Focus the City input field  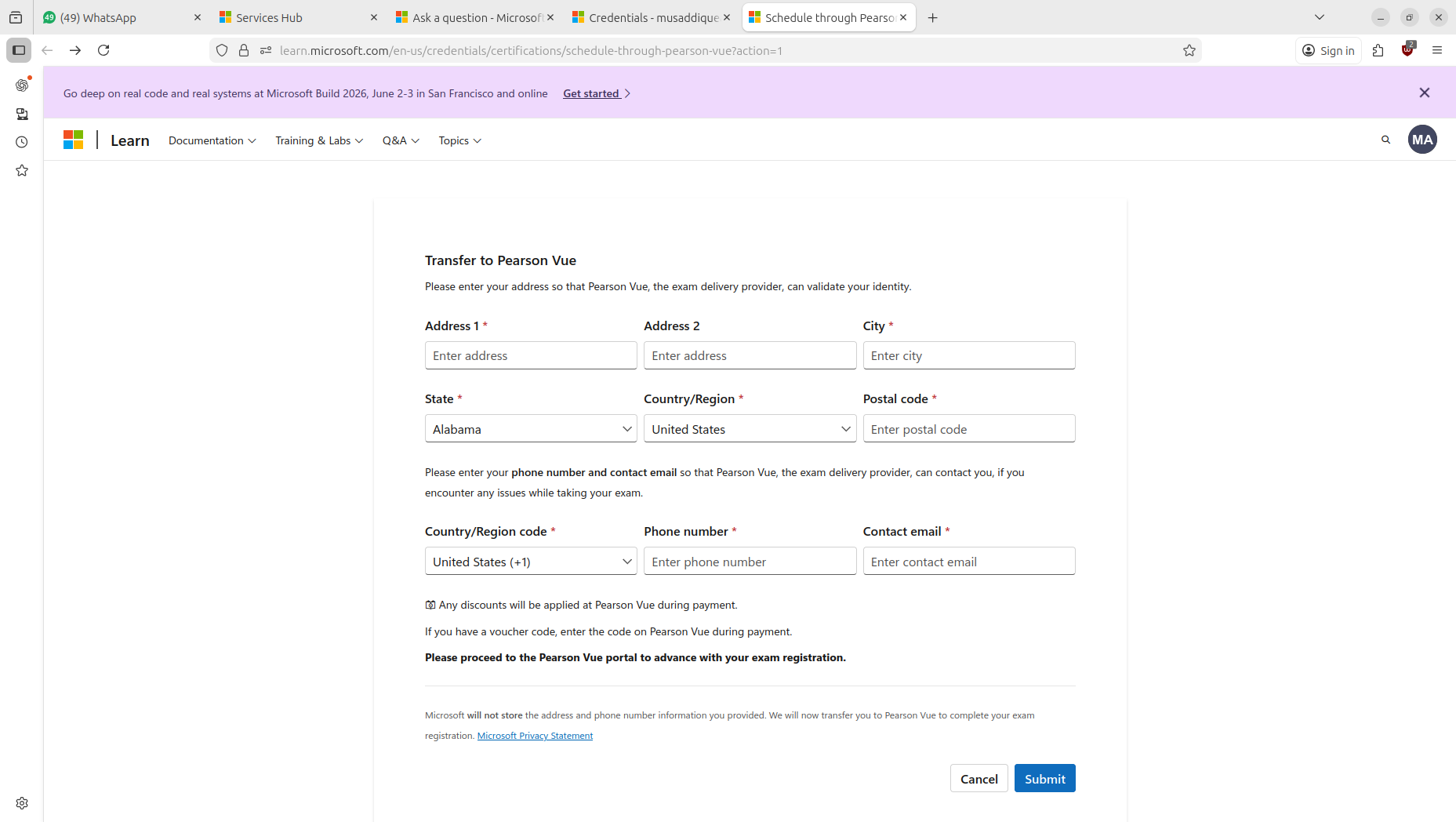point(969,355)
